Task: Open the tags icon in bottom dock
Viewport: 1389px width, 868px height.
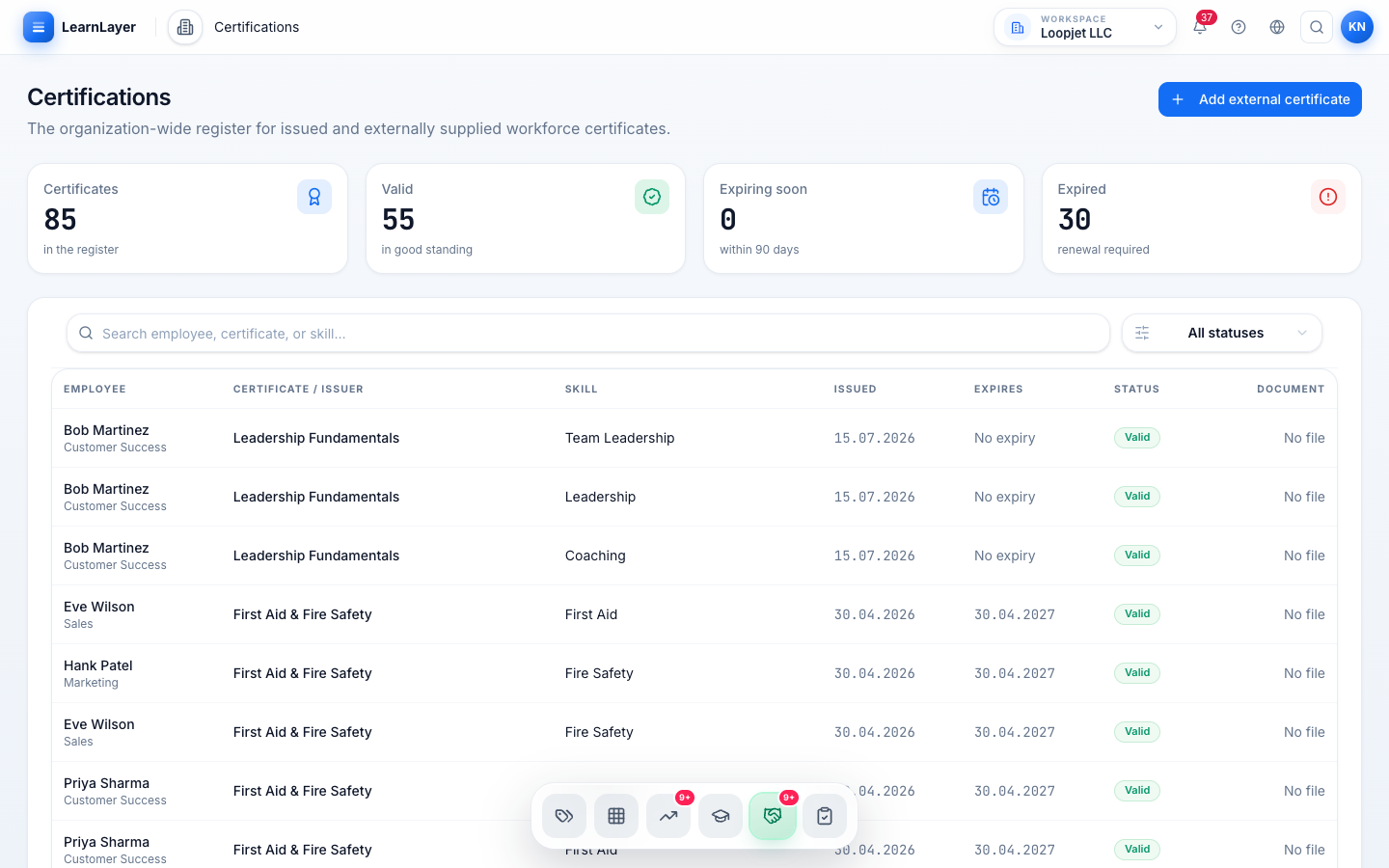Action: (x=564, y=816)
